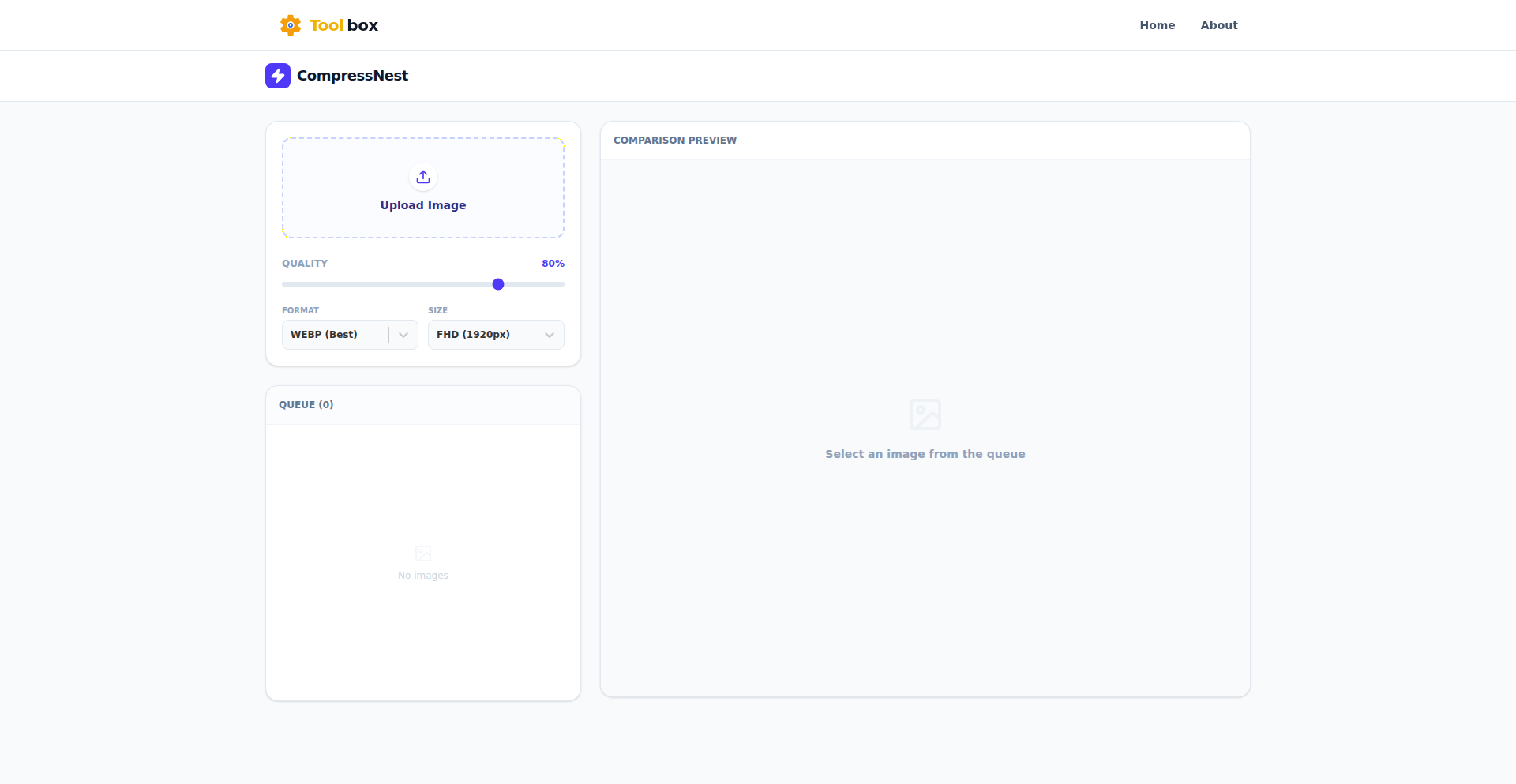
Task: Click the 80% quality value label
Action: coord(553,263)
